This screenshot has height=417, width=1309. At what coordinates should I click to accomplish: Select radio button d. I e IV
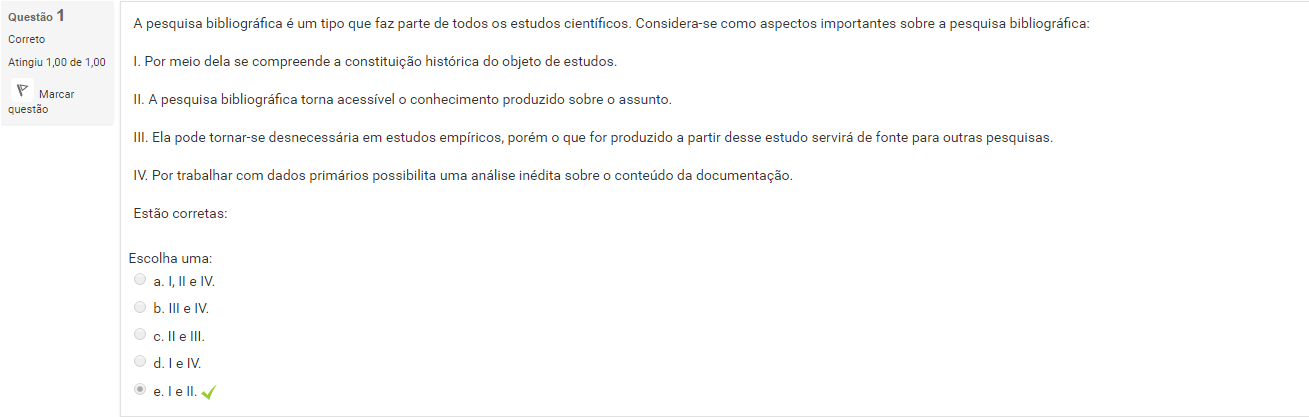tap(140, 363)
